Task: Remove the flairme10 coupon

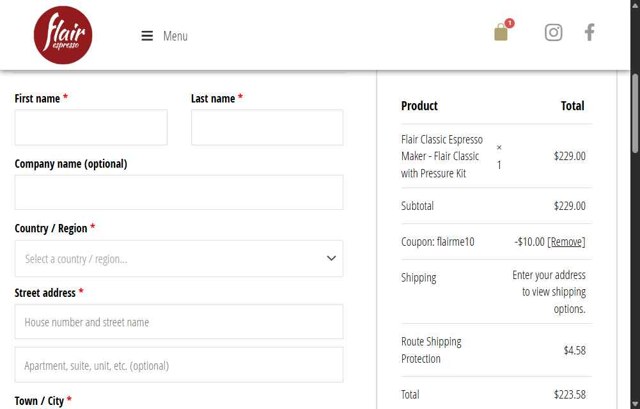Action: (x=566, y=242)
